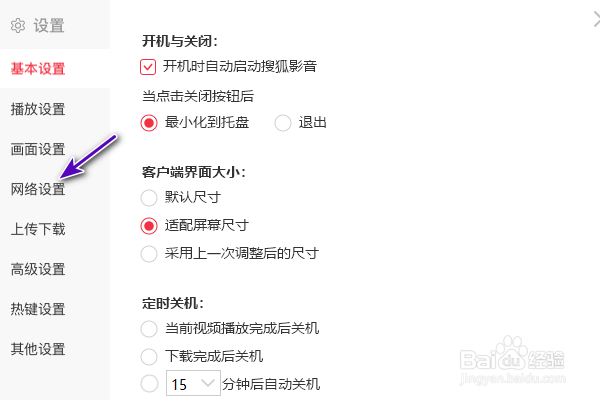Enable shutdown after download completes

[x=149, y=355]
